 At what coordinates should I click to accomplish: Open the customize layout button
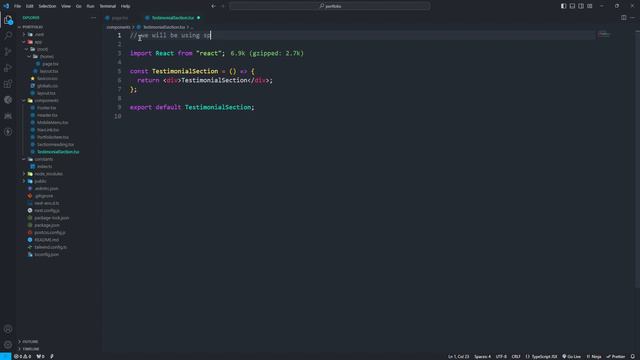(x=590, y=6)
